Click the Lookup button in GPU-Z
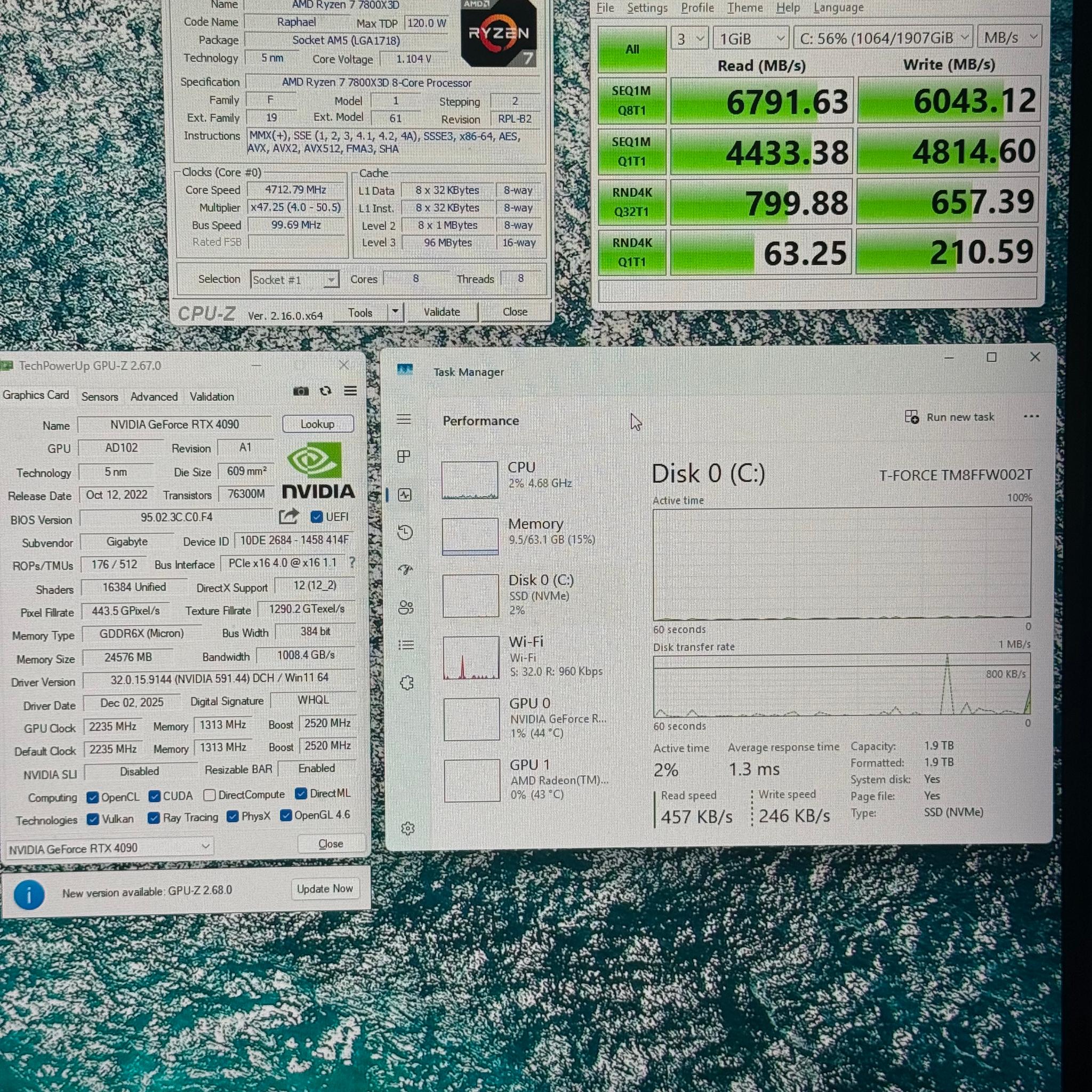Image resolution: width=1092 pixels, height=1092 pixels. point(318,424)
